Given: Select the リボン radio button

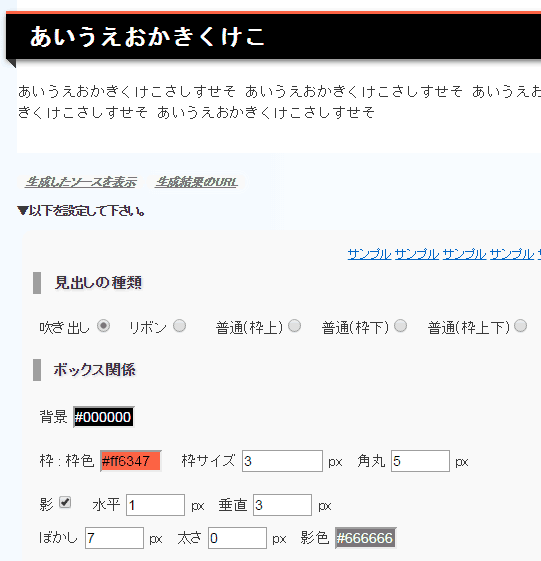Looking at the screenshot, I should point(180,326).
